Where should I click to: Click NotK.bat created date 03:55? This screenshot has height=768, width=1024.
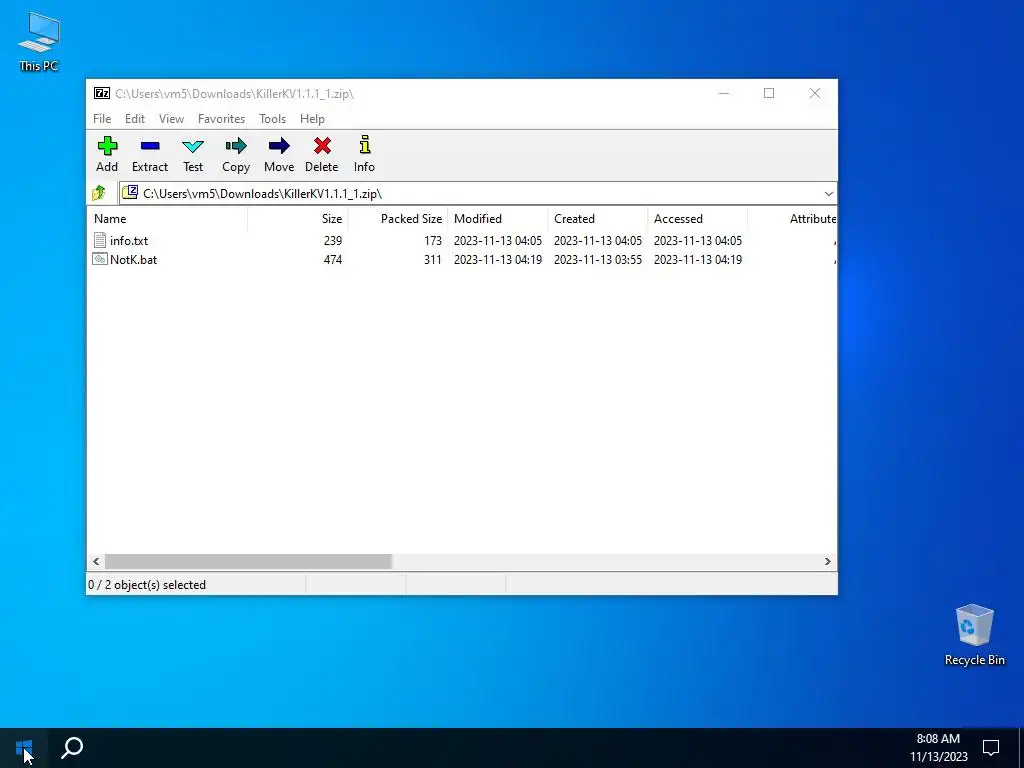[x=598, y=259]
